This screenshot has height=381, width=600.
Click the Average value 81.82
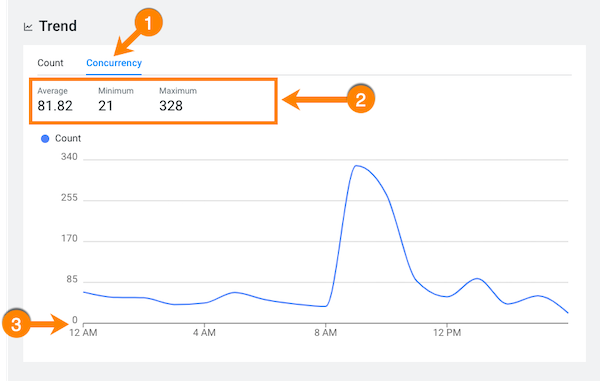[x=55, y=106]
